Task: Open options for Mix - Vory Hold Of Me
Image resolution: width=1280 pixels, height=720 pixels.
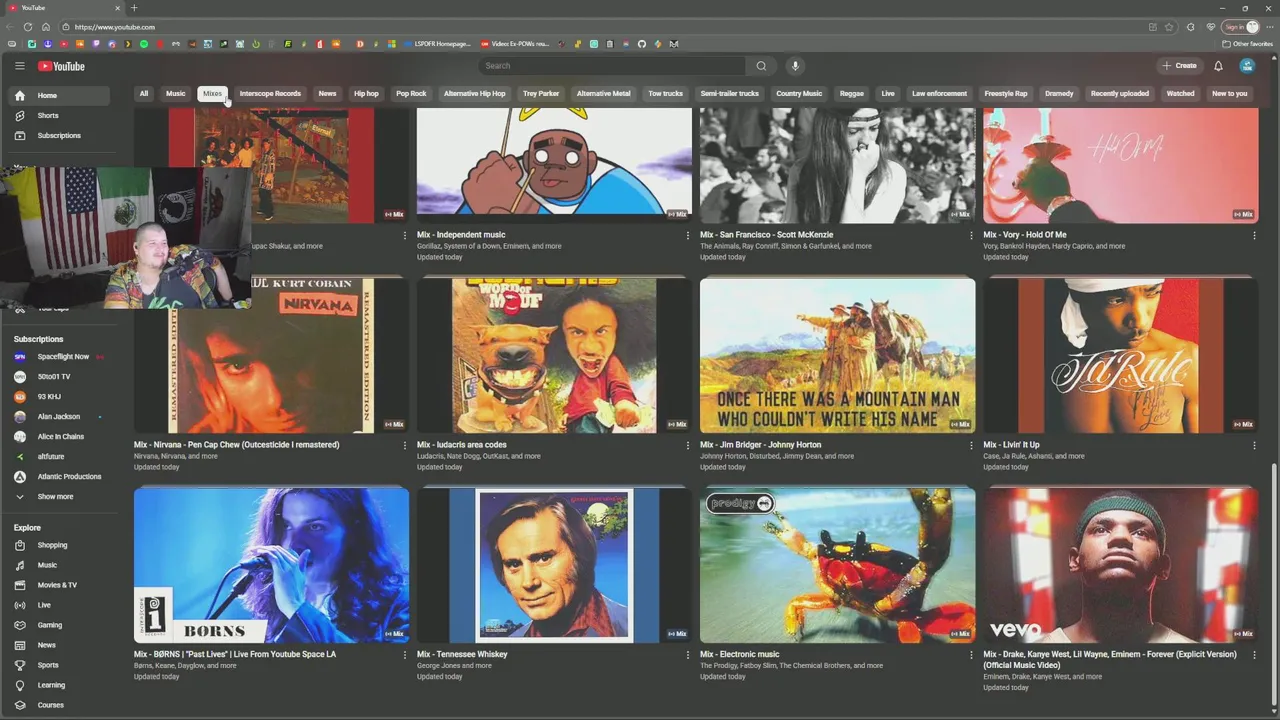Action: click(x=1254, y=236)
